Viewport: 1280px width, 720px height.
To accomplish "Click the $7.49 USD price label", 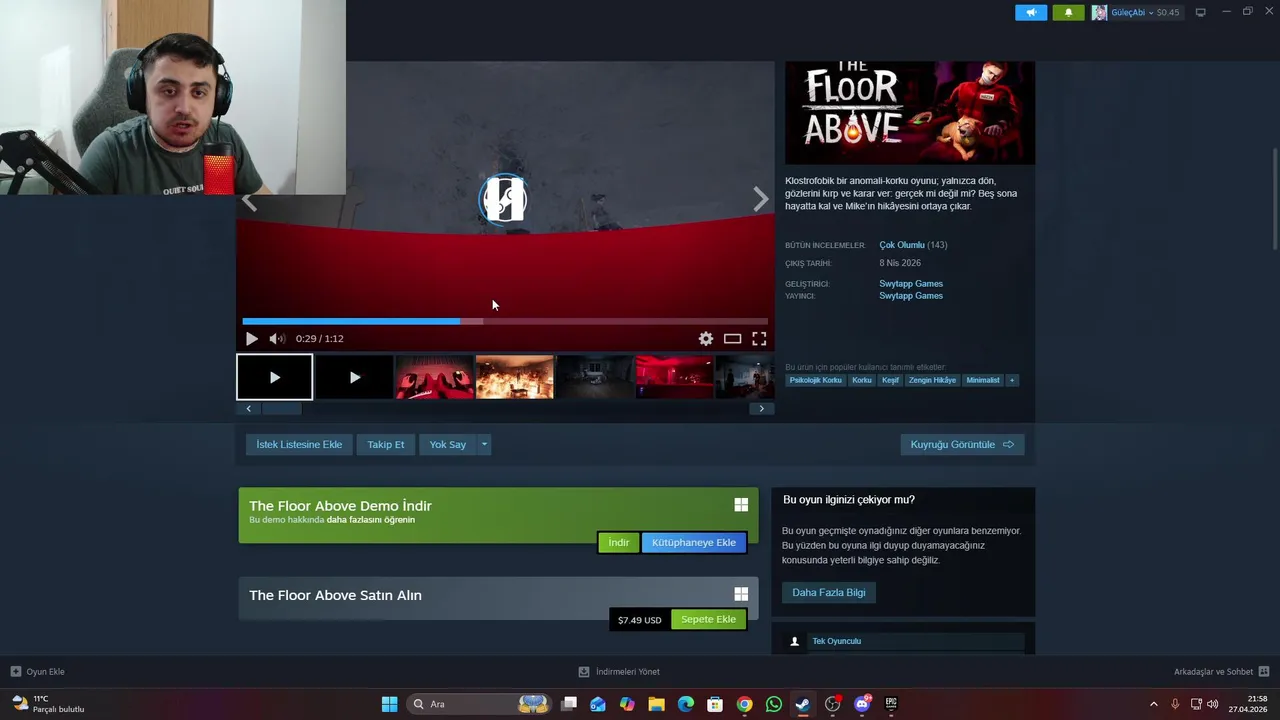I will [x=640, y=620].
